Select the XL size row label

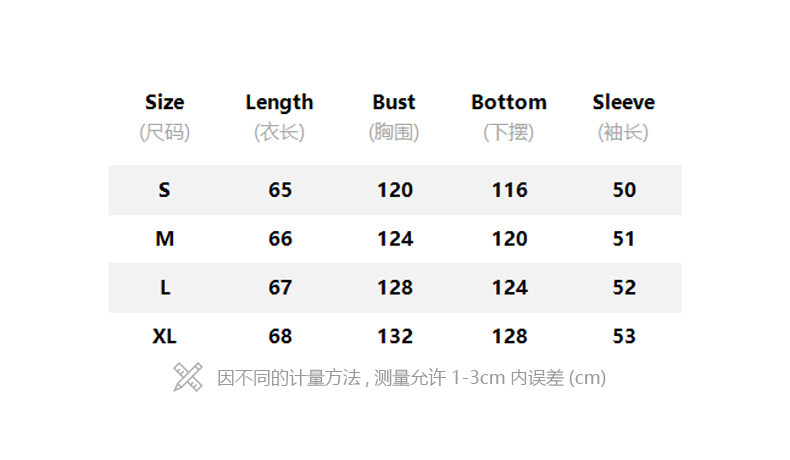[x=165, y=337]
